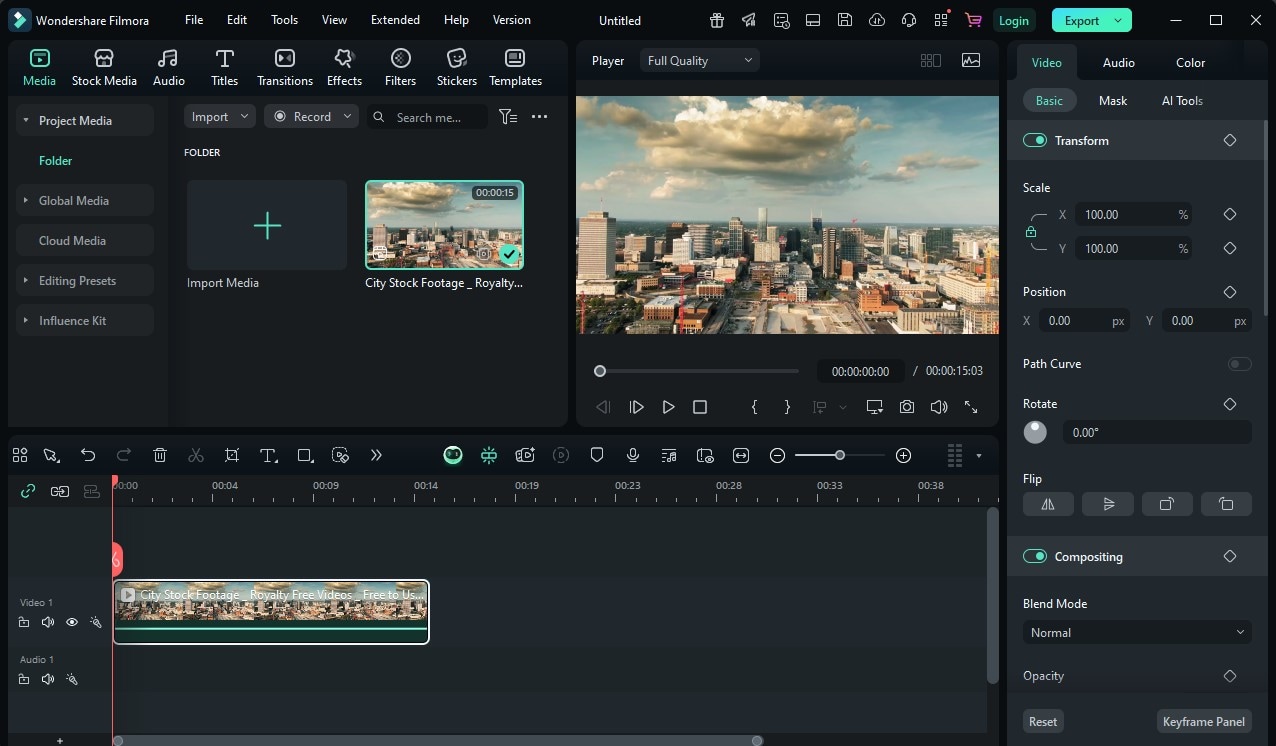
Task: Click the Login button
Action: pyautogui.click(x=1013, y=20)
